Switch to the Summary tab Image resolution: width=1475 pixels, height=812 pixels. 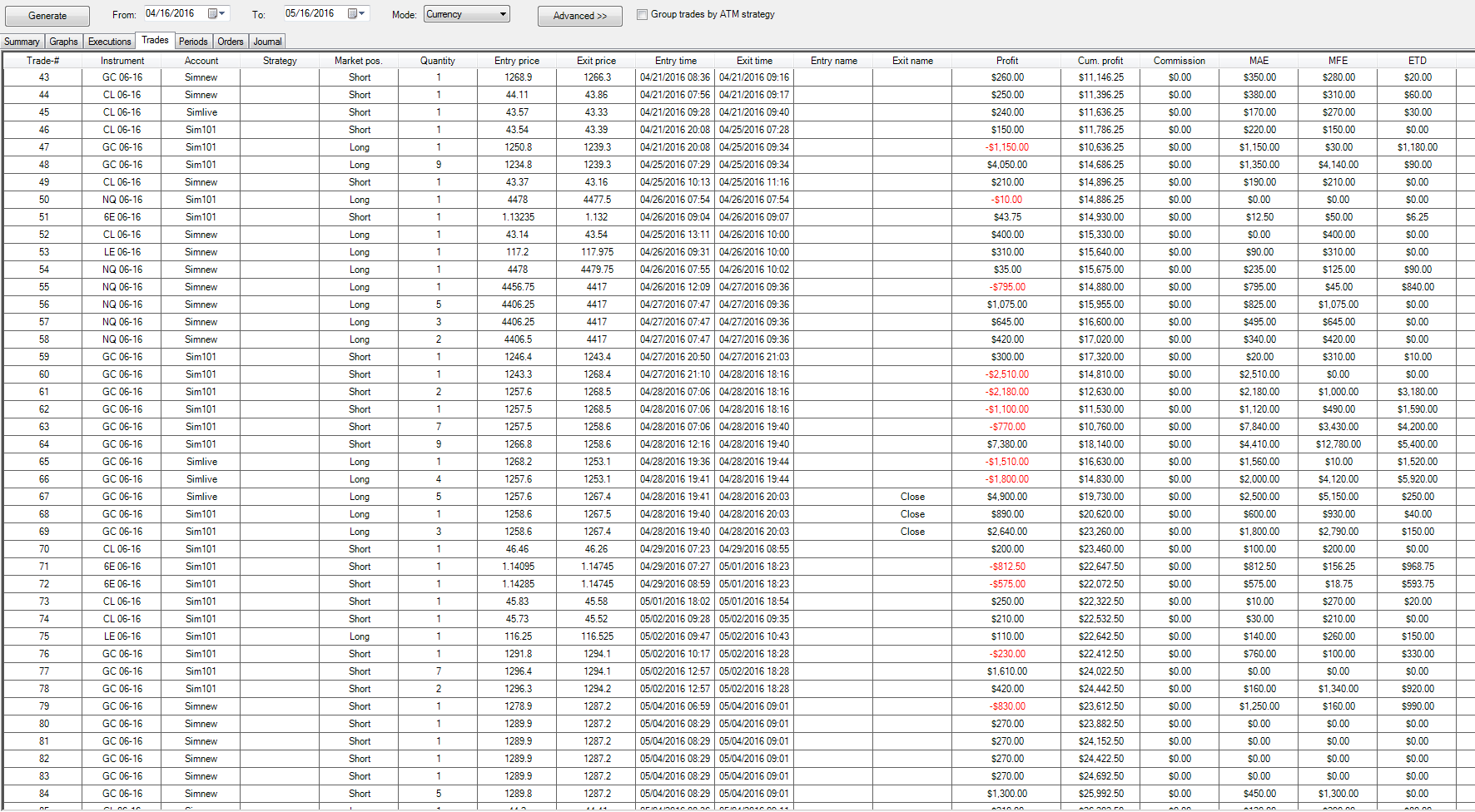22,42
